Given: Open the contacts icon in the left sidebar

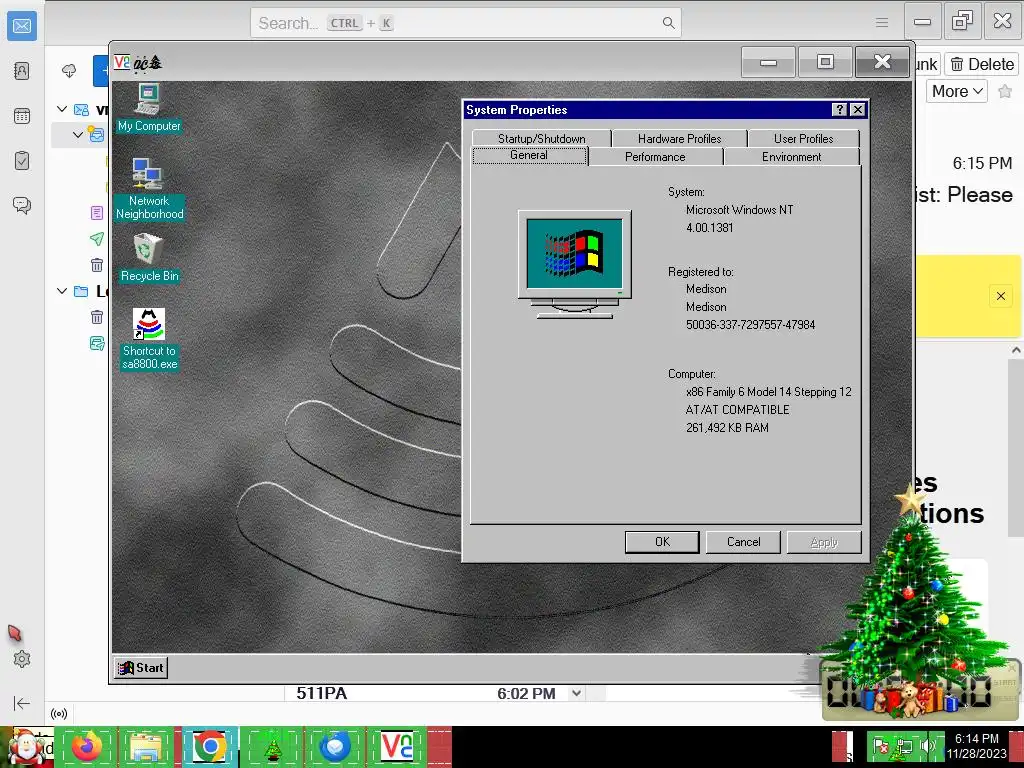Looking at the screenshot, I should [x=22, y=71].
